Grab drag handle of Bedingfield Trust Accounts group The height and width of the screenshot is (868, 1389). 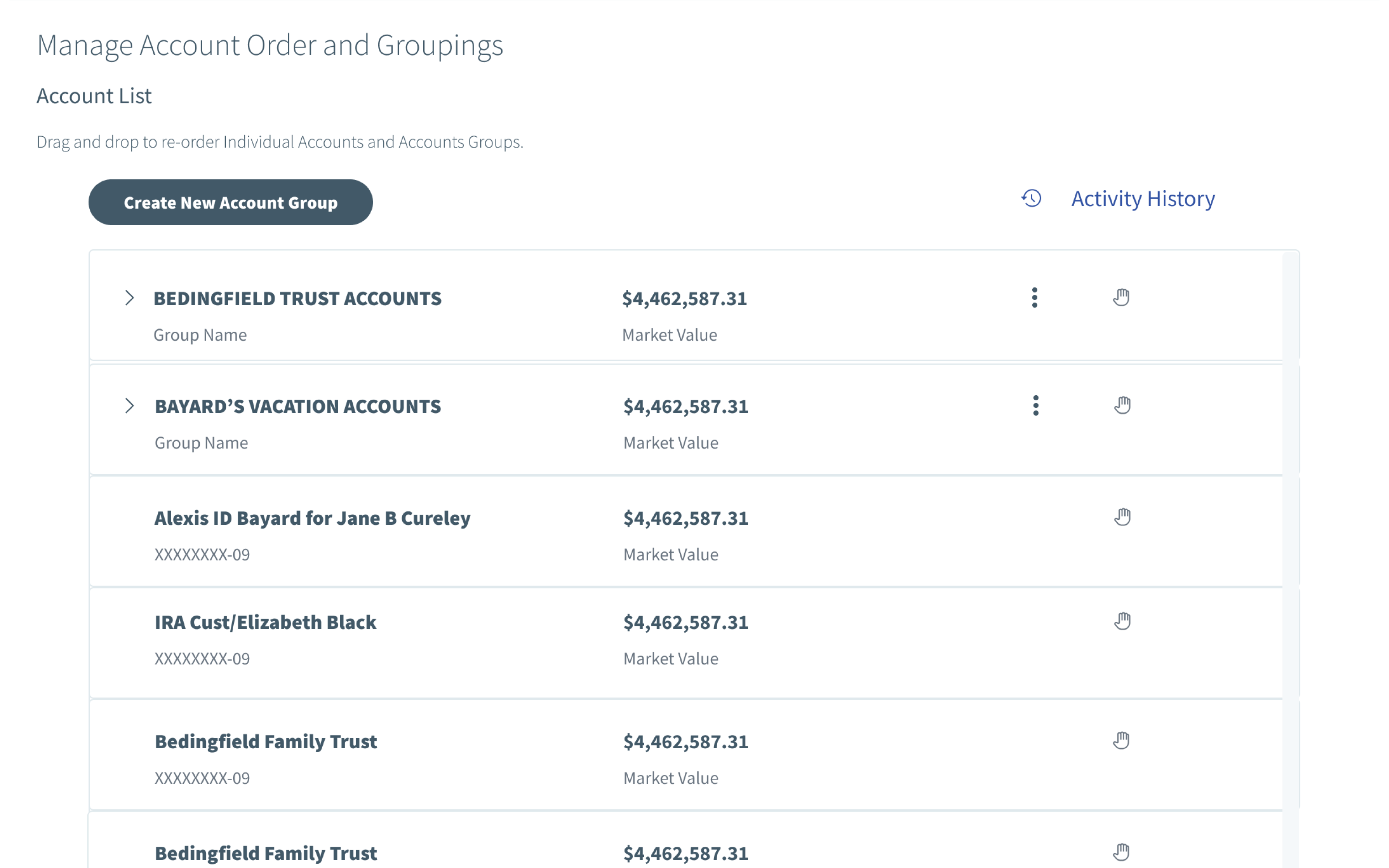pyautogui.click(x=1121, y=297)
